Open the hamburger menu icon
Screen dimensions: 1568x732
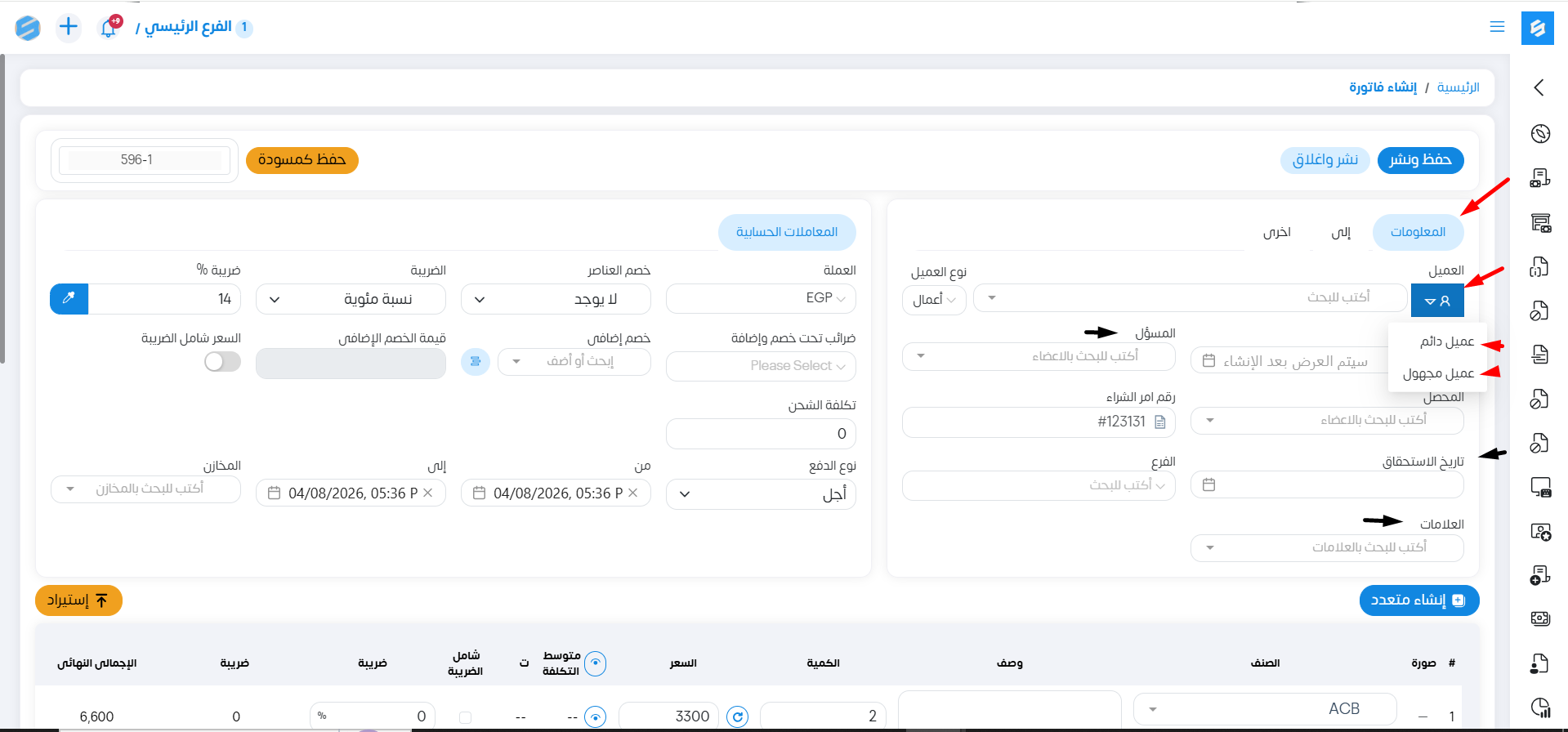pos(1497,27)
